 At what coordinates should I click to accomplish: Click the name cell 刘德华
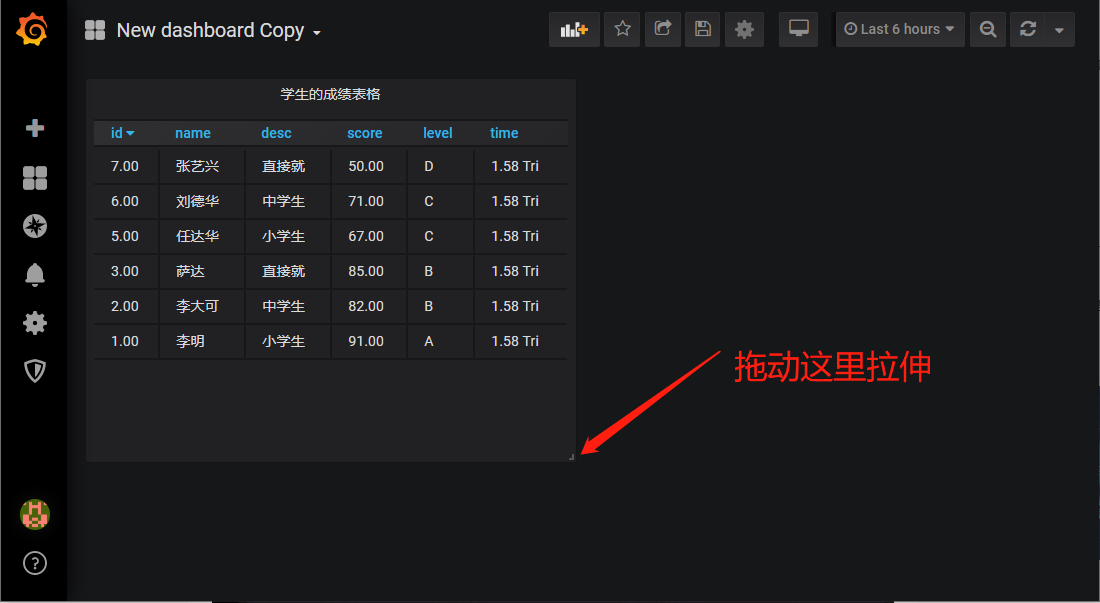tap(202, 201)
